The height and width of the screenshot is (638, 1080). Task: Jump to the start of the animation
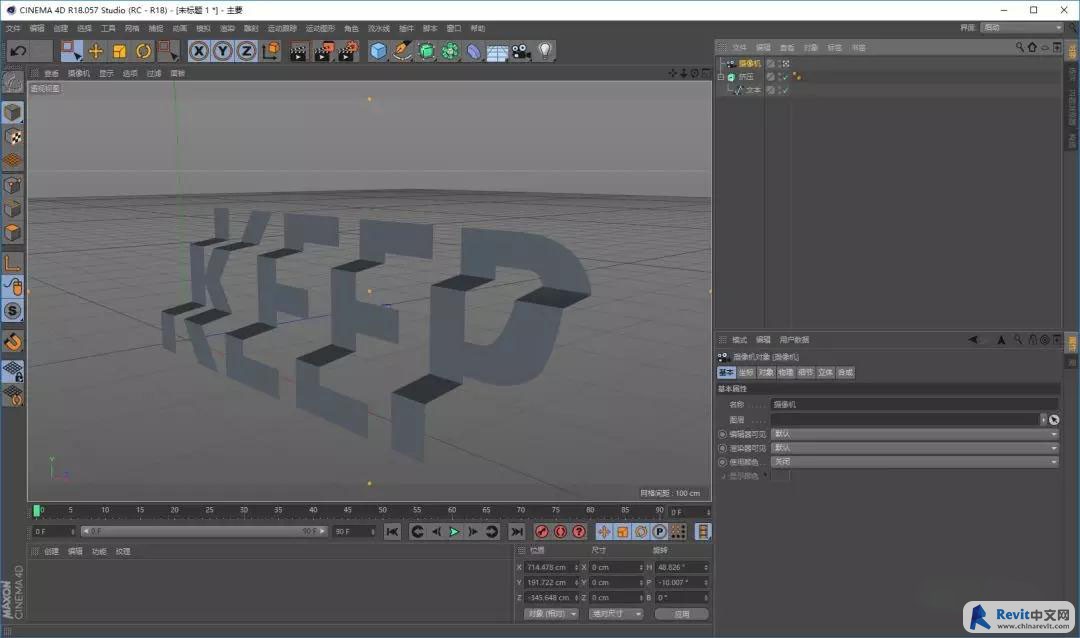(392, 532)
